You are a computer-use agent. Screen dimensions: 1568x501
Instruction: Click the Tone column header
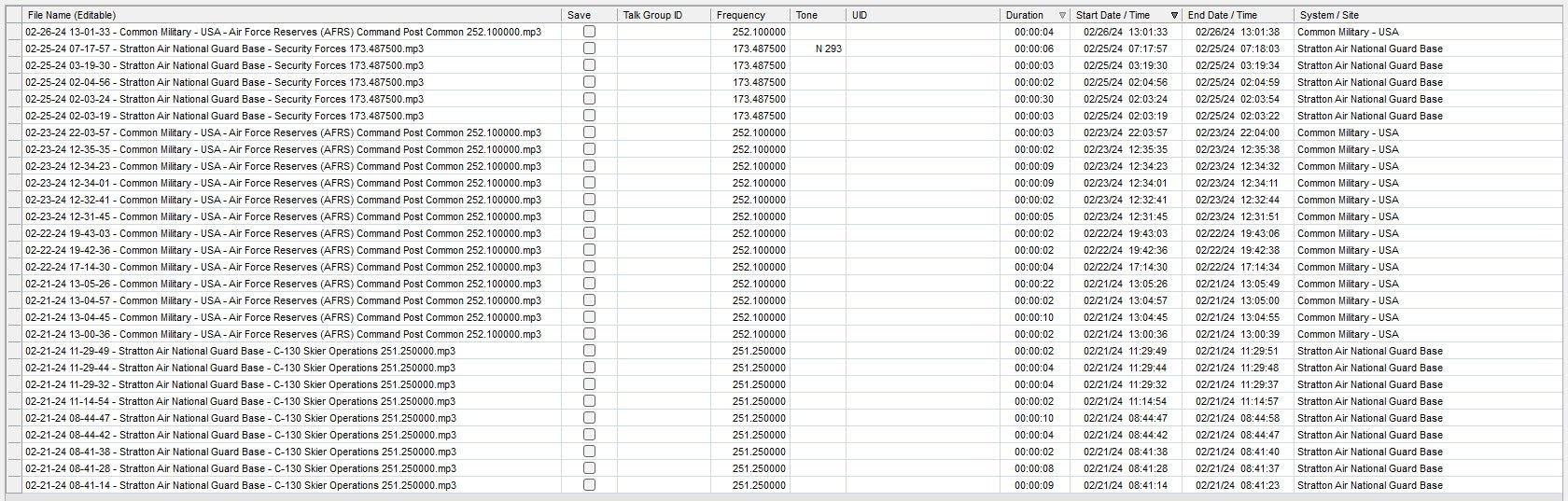(818, 15)
